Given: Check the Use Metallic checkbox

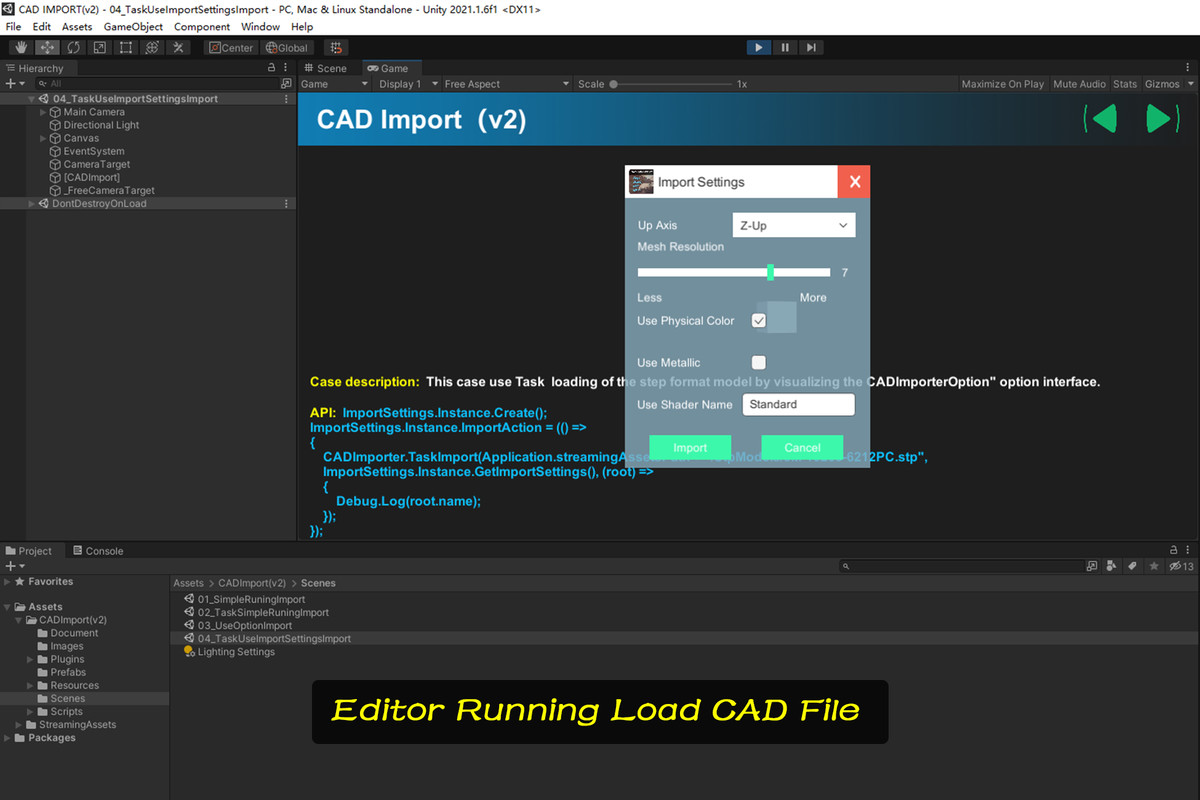Looking at the screenshot, I should coord(759,362).
